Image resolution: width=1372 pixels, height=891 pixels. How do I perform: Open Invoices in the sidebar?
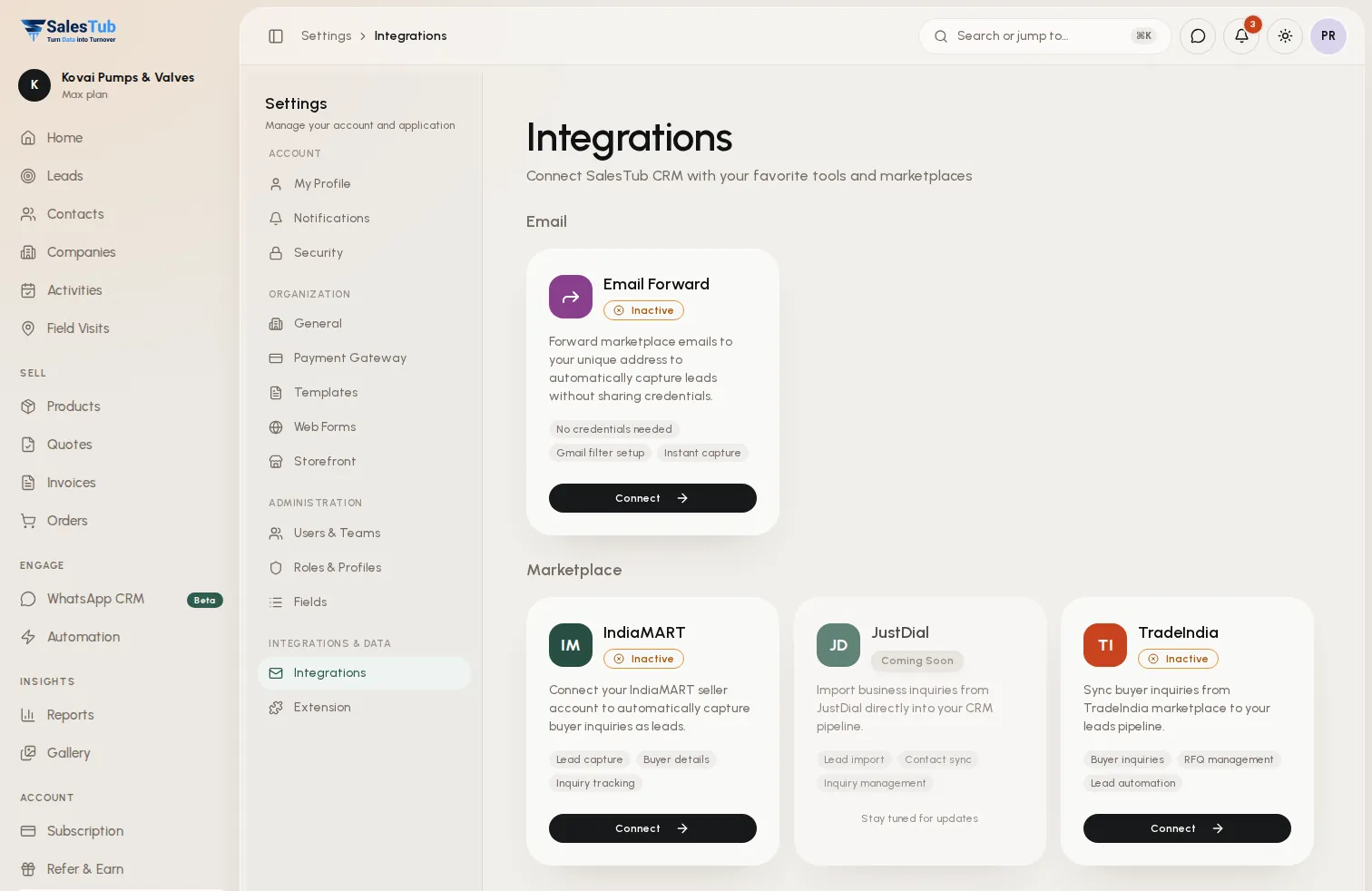[x=120, y=483]
